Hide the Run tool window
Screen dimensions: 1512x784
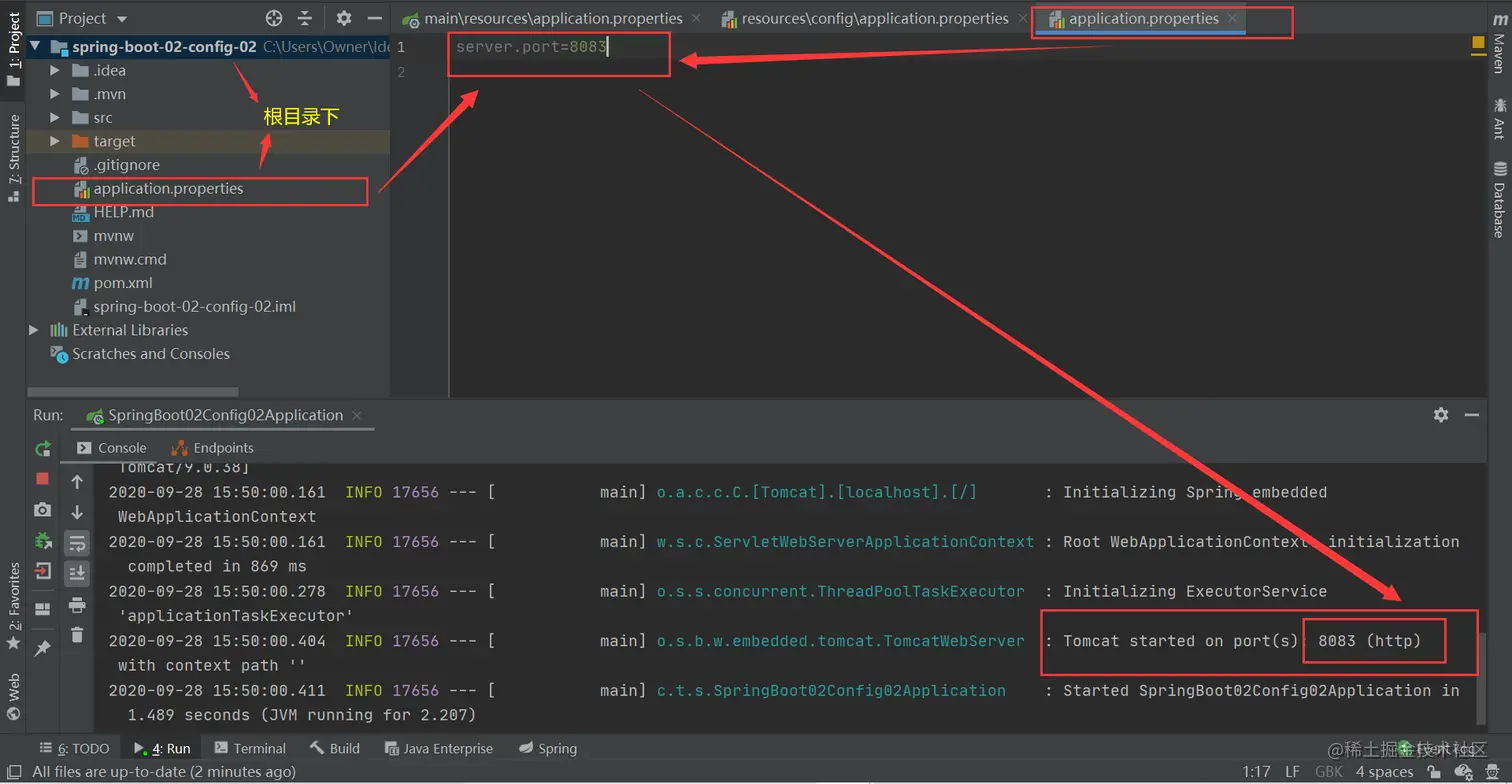(1471, 414)
